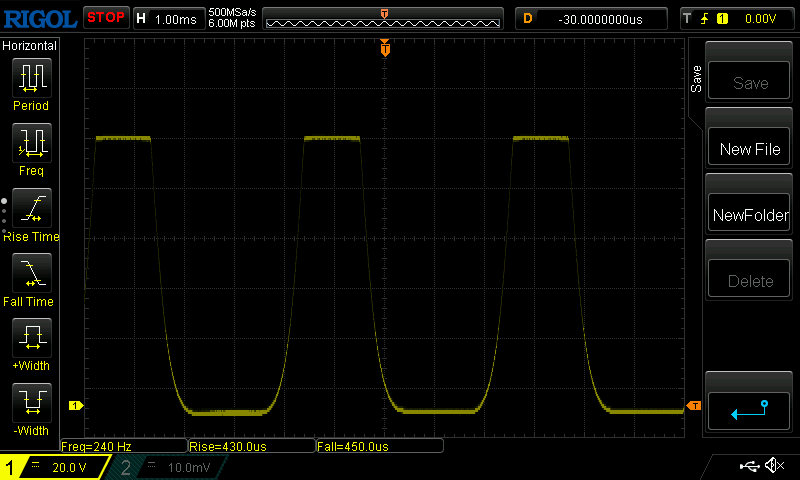The width and height of the screenshot is (800, 480).
Task: Click the orange D delay label
Action: point(528,19)
